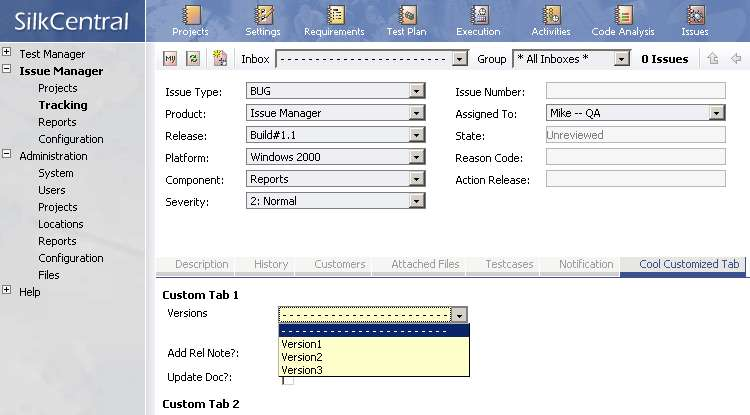The image size is (750, 415).
Task: Open Locations under Administration
Action: (x=61, y=224)
